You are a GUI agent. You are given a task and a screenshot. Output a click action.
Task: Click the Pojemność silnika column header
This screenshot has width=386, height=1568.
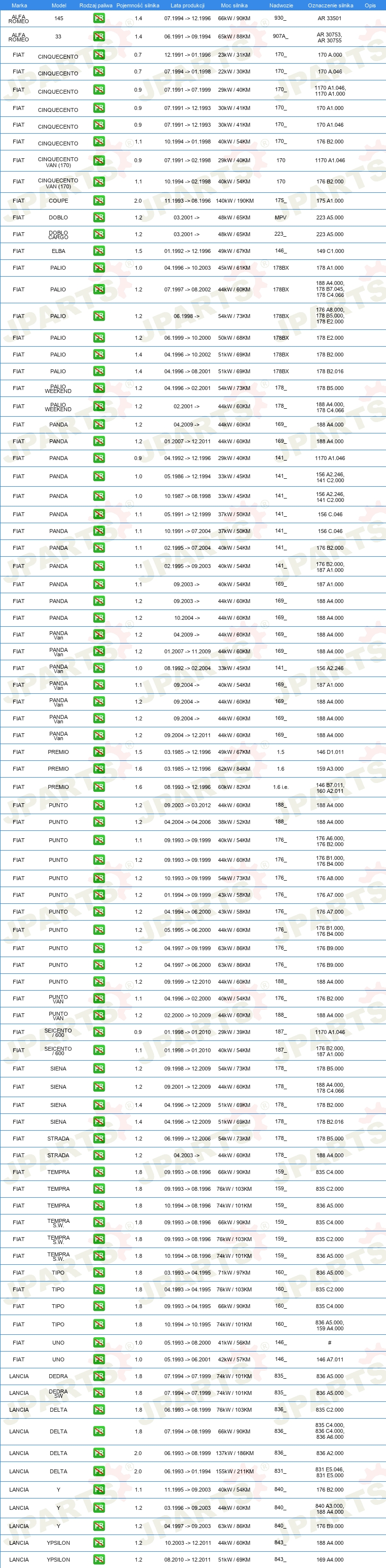(x=138, y=5)
